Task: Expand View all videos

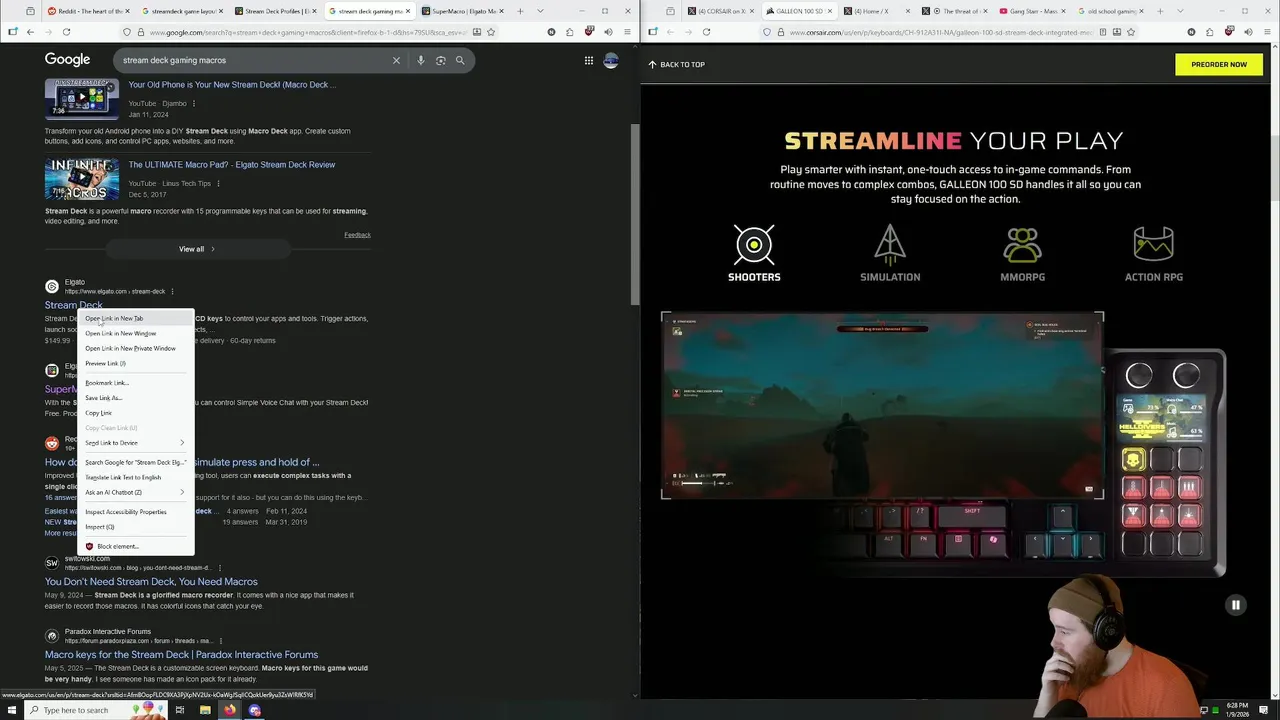Action: tap(196, 249)
